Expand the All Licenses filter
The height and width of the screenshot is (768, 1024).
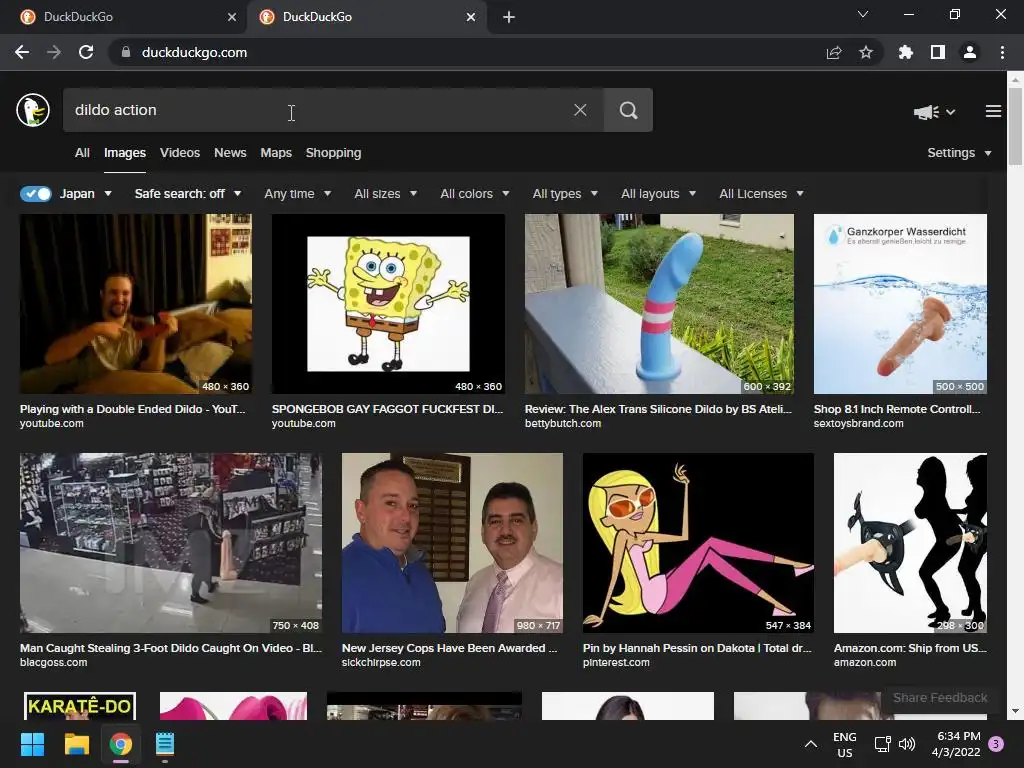(761, 194)
